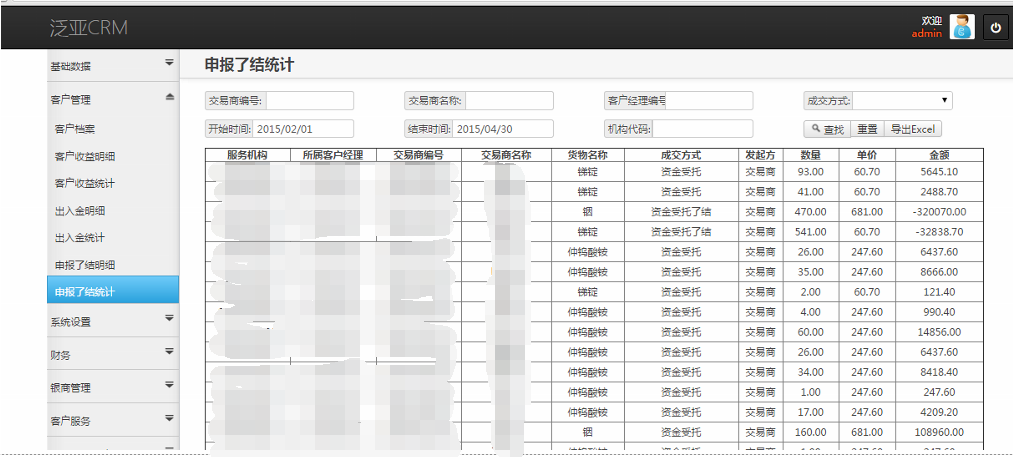This screenshot has height=457, width=1013.
Task: Expand the 基础数据 sidebar section
Action: (112, 66)
